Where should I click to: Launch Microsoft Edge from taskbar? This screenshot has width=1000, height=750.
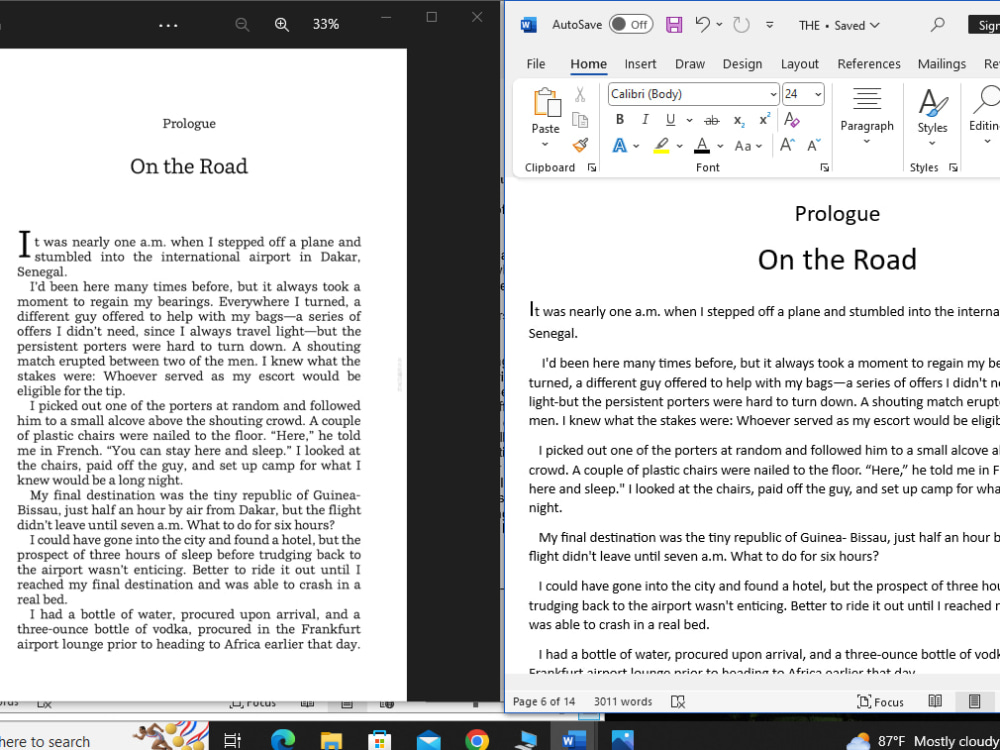283,740
